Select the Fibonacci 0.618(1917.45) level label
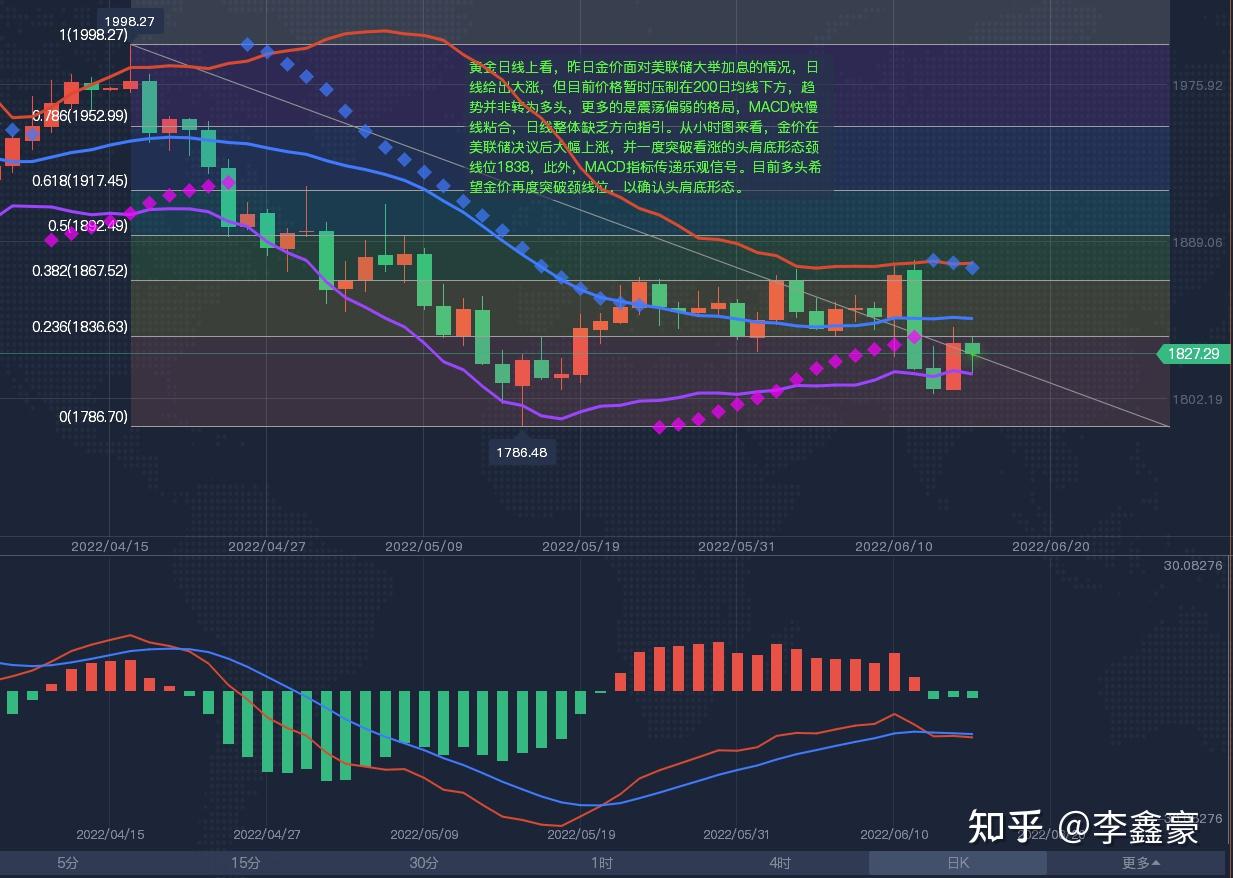This screenshot has height=878, width=1233. [79, 181]
